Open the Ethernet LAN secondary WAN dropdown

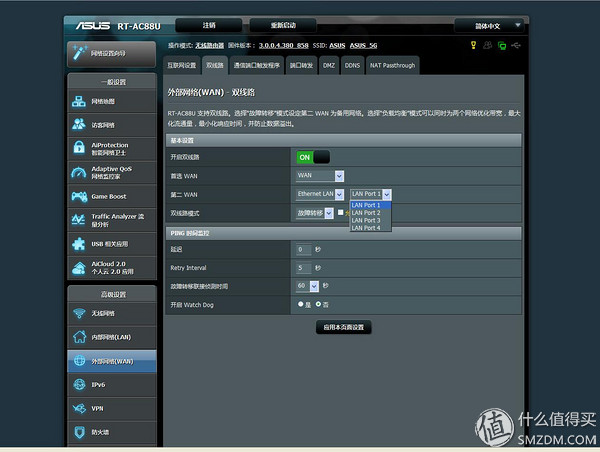click(320, 194)
